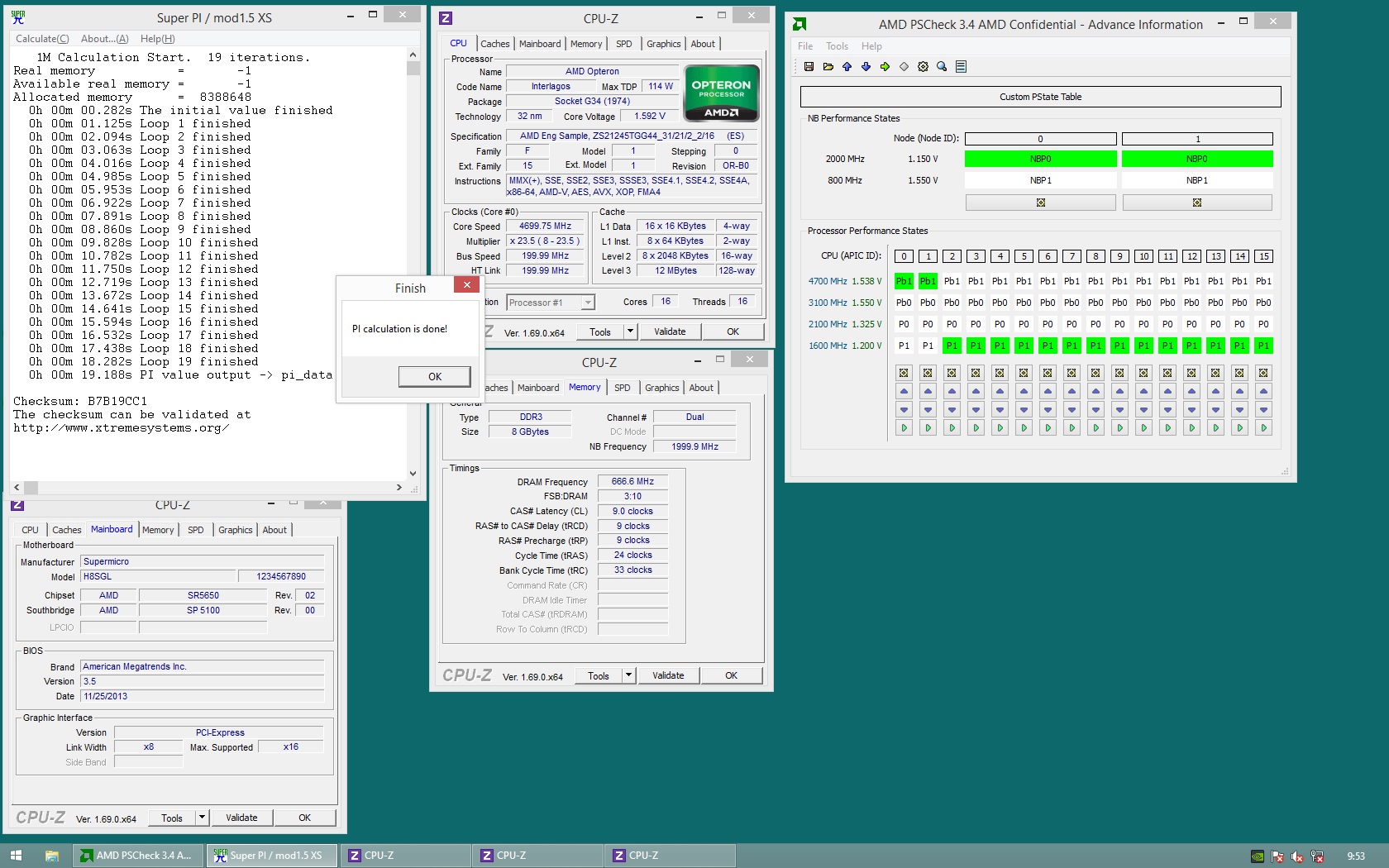
Task: Open Tools dropdown arrow in CPU-Z Memory-tab window
Action: (628, 675)
